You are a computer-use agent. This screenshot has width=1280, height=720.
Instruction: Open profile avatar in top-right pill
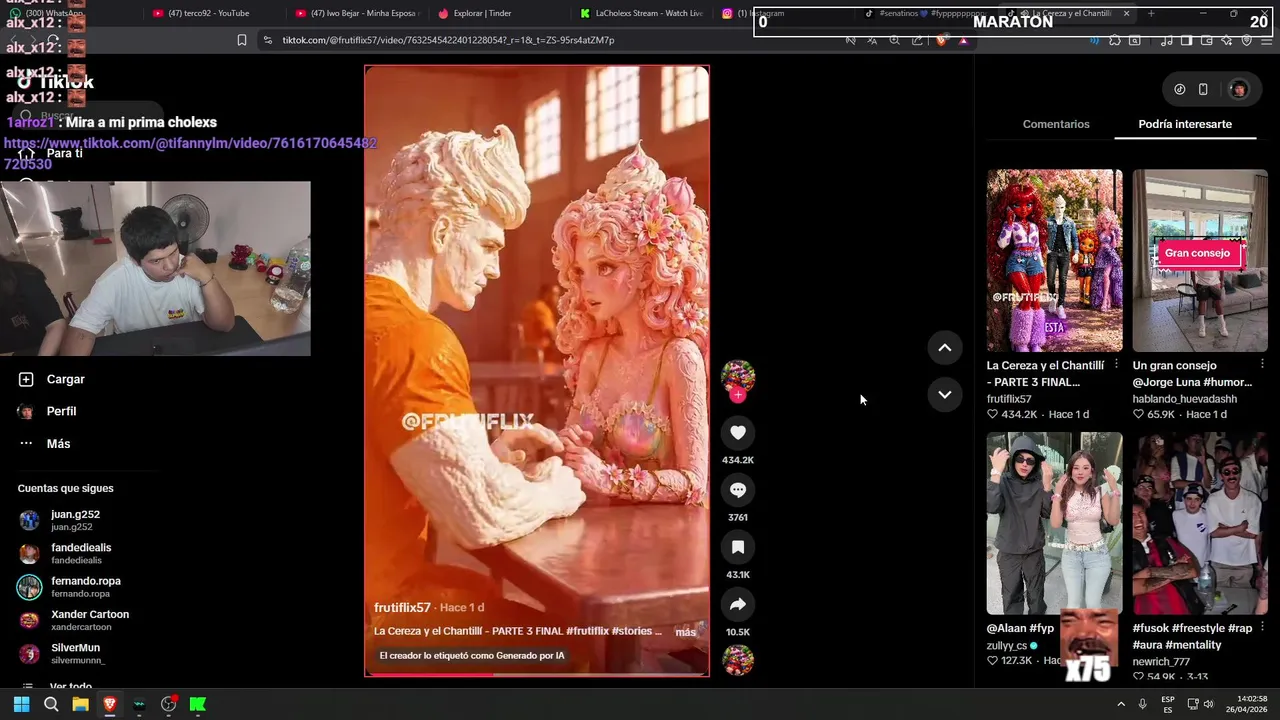[1238, 89]
